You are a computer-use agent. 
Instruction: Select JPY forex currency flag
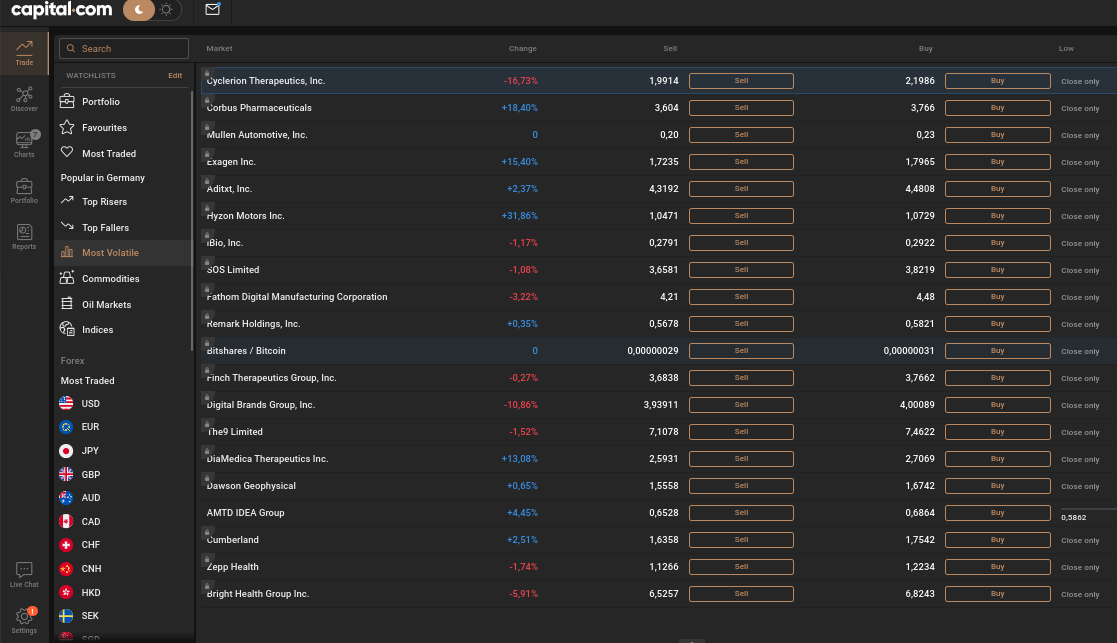click(66, 451)
